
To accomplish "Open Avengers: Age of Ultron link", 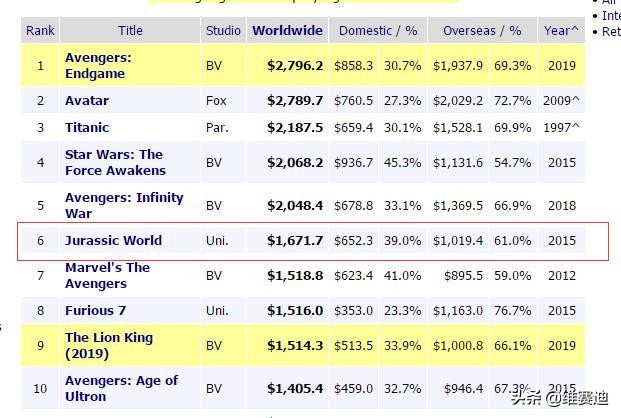I will tap(121, 388).
